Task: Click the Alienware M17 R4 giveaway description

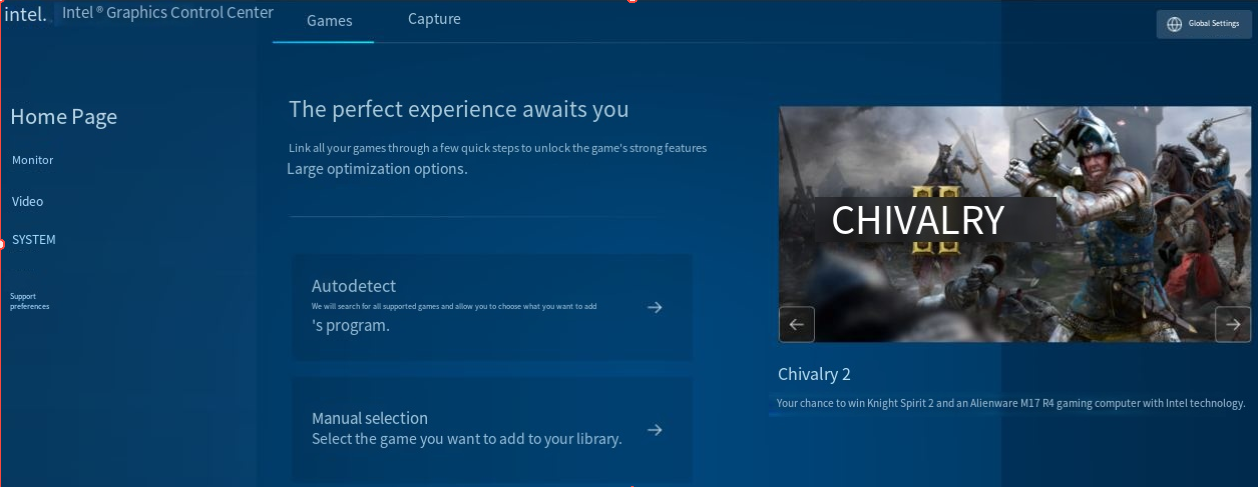Action: coord(1011,403)
